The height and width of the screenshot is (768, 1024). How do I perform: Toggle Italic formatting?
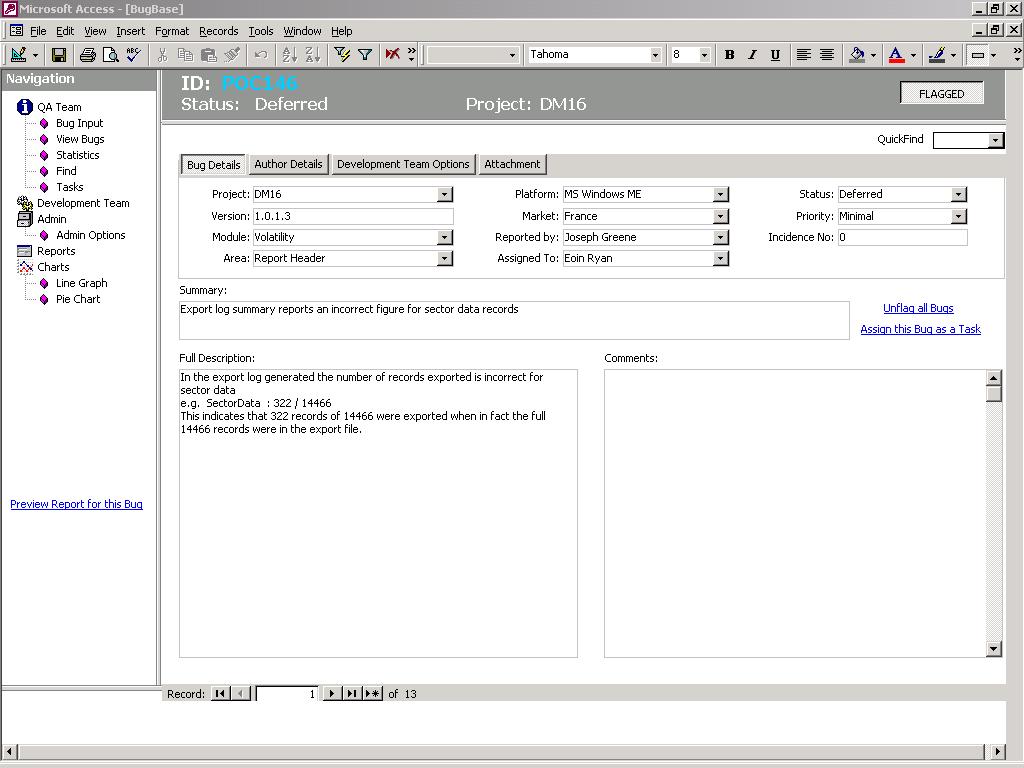[752, 55]
